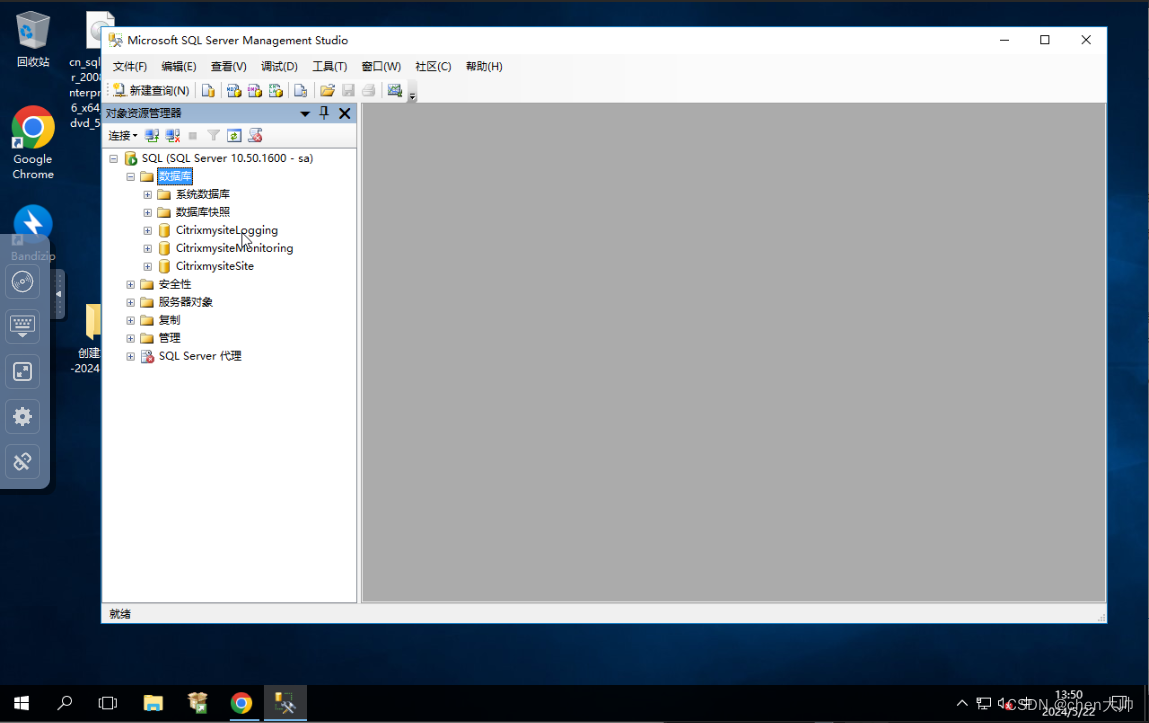Select the 系统数据库 tree item
1149x723 pixels.
pos(203,194)
